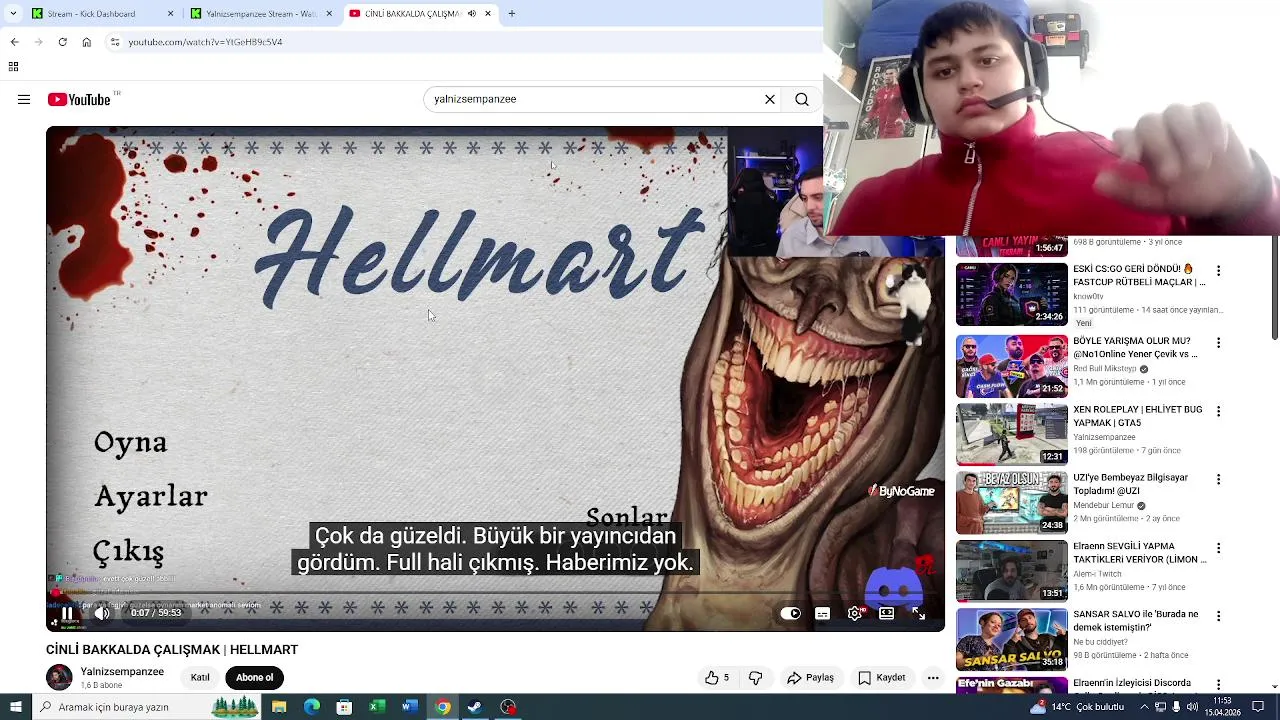Open options menu for UZI'ye Bembeyaz video

[1218, 479]
